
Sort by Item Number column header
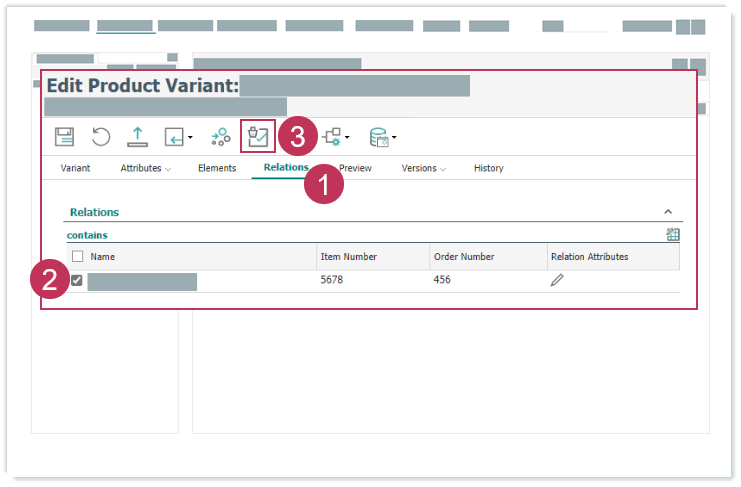pos(348,257)
